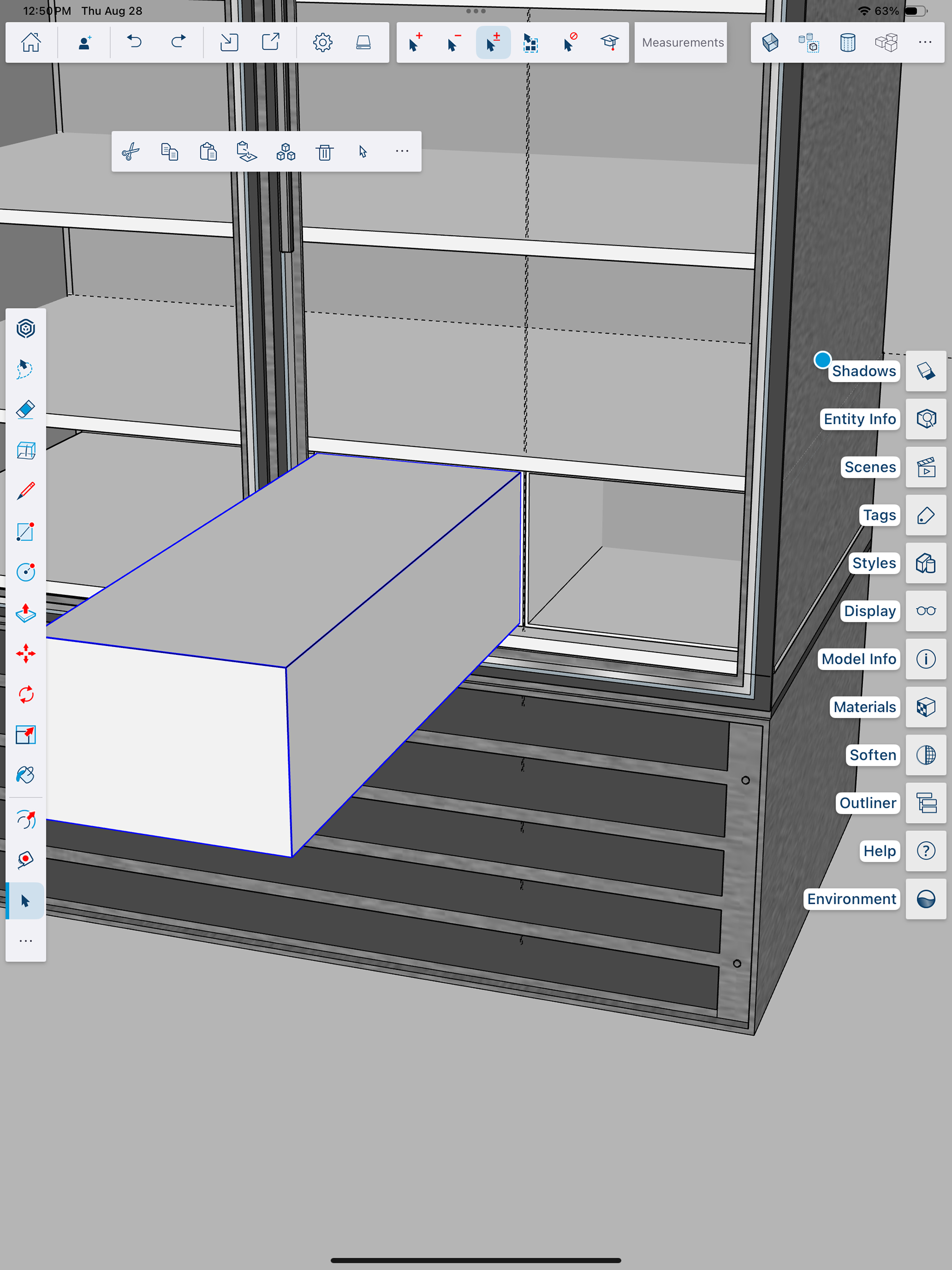Open the Entity Info panel

coord(926,419)
